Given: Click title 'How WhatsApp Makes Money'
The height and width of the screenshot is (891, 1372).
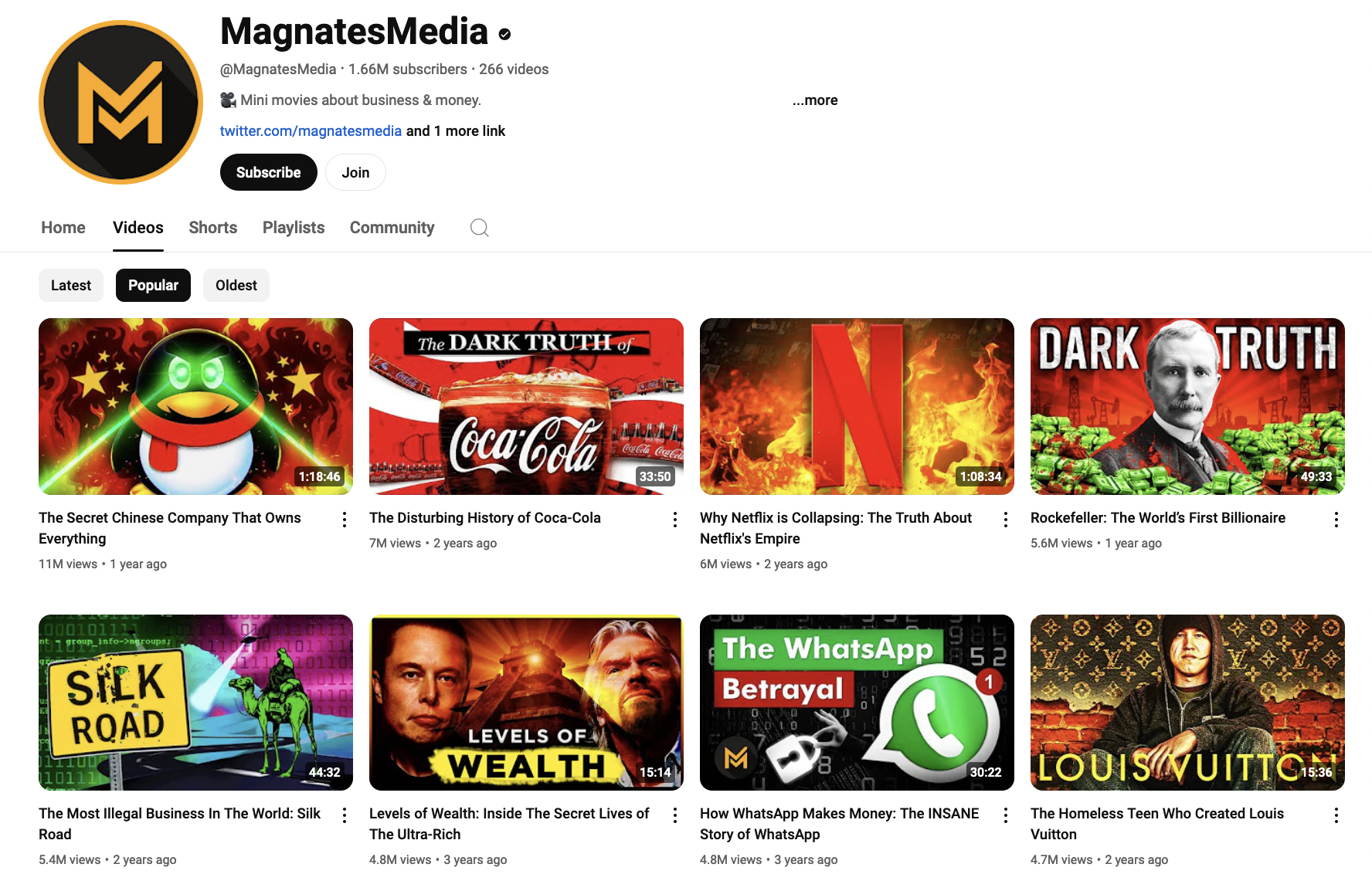Looking at the screenshot, I should click(x=840, y=824).
